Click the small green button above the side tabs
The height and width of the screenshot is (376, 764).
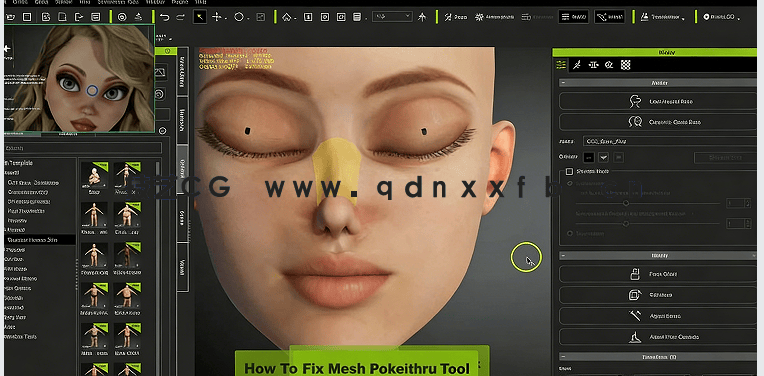(x=168, y=51)
